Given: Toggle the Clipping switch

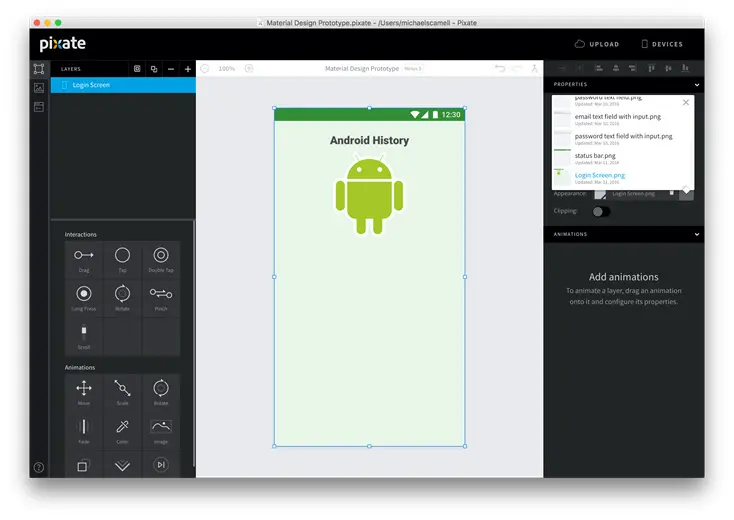Looking at the screenshot, I should [x=601, y=212].
